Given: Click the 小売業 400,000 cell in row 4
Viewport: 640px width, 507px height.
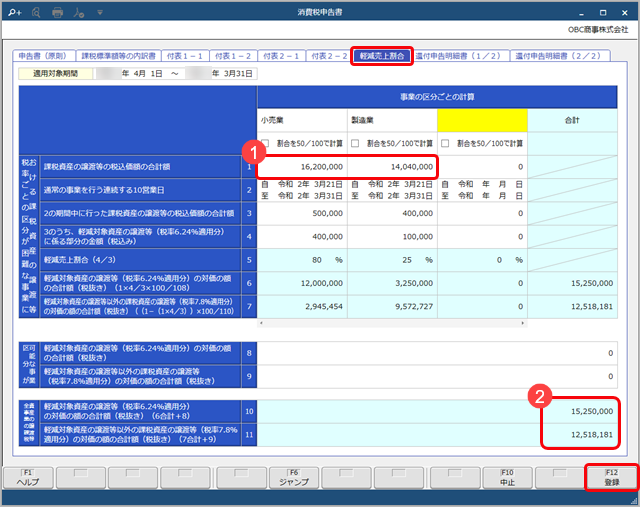Looking at the screenshot, I should click(x=302, y=236).
